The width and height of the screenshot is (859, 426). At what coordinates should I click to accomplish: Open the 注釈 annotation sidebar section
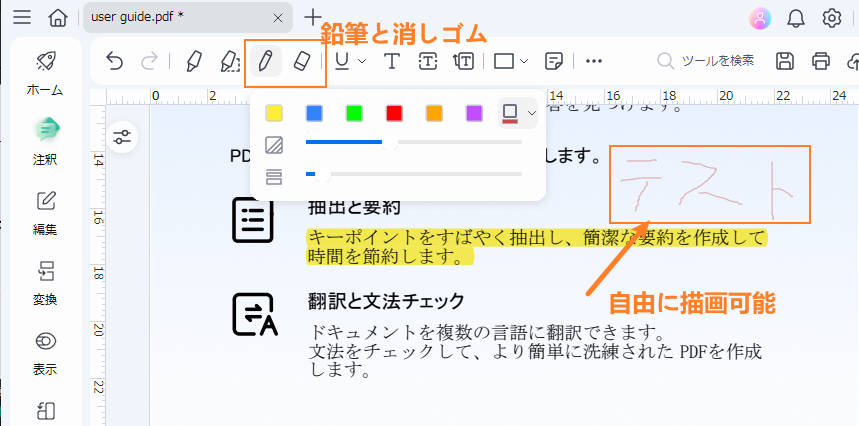tap(45, 142)
